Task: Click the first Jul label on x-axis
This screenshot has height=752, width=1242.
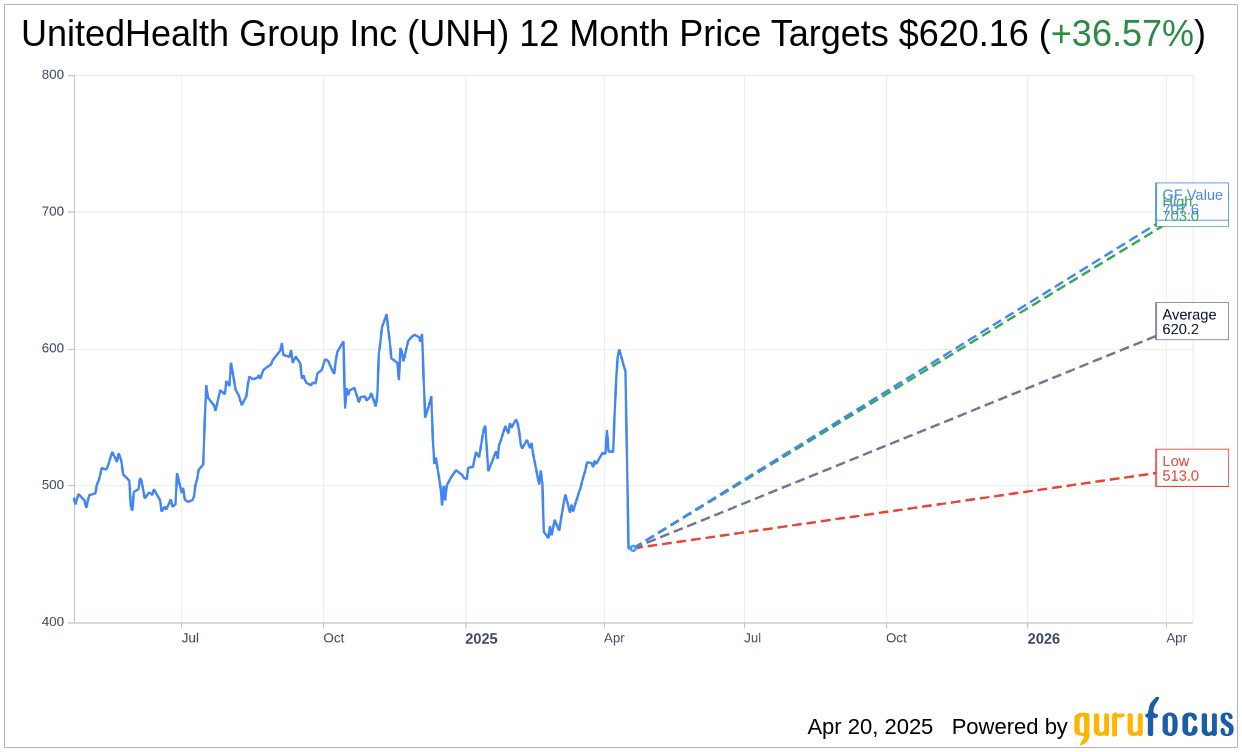Action: tap(190, 638)
